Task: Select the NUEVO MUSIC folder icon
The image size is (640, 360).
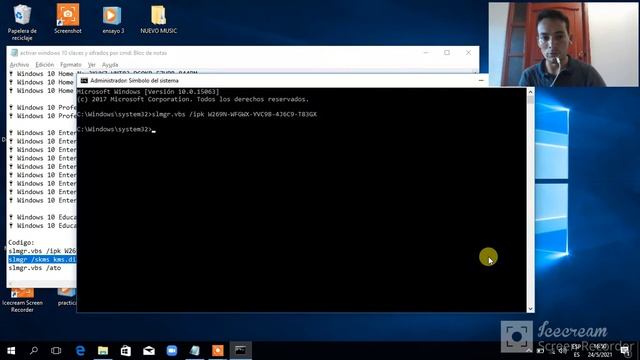Action: tap(158, 20)
